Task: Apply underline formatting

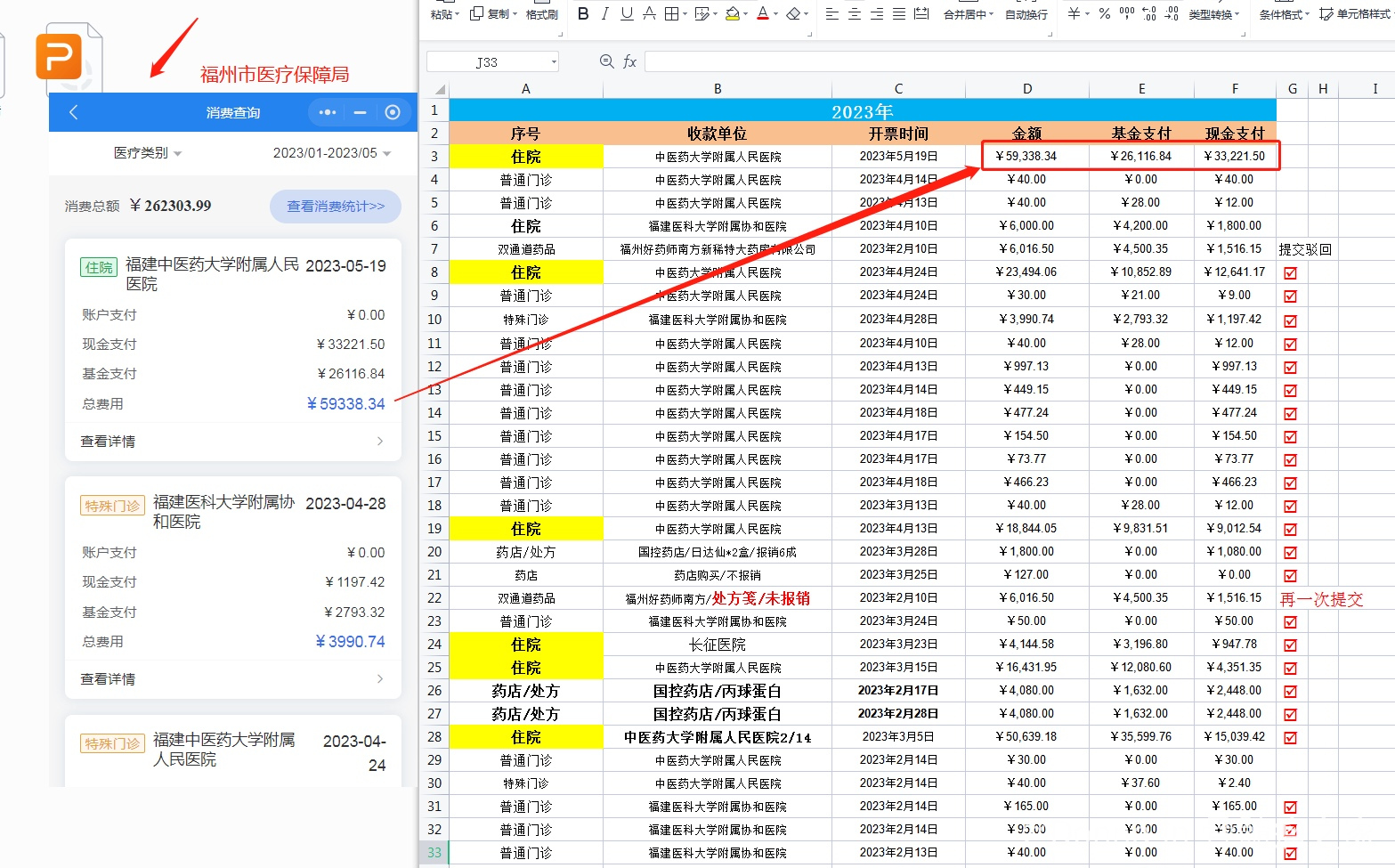Action: coord(627,13)
